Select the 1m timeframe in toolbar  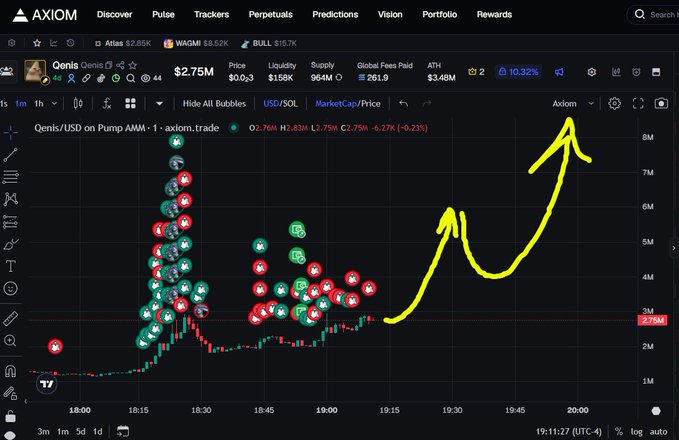21,104
